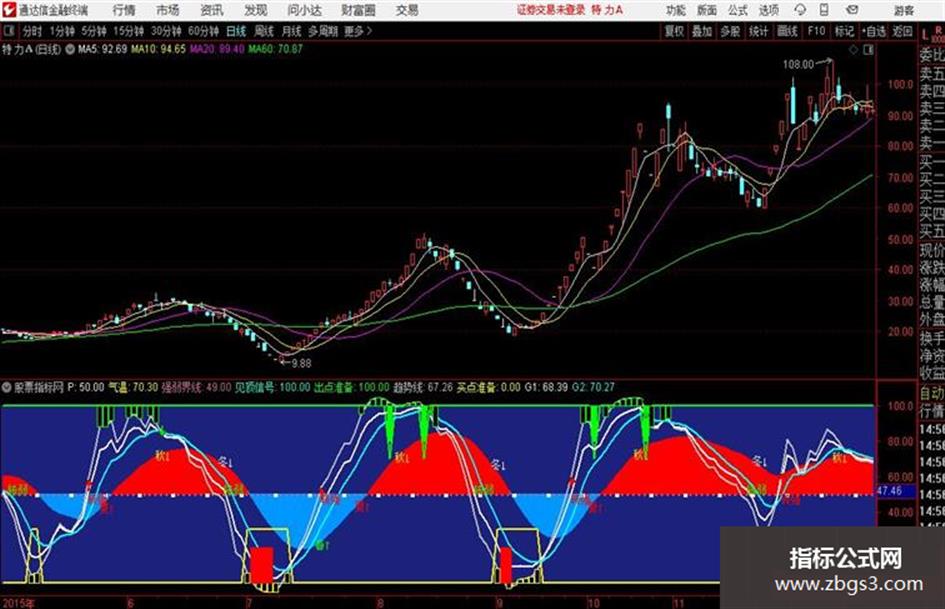
Task: Click the 强弱界线: 49.00 indicator value
Action: click(196, 387)
